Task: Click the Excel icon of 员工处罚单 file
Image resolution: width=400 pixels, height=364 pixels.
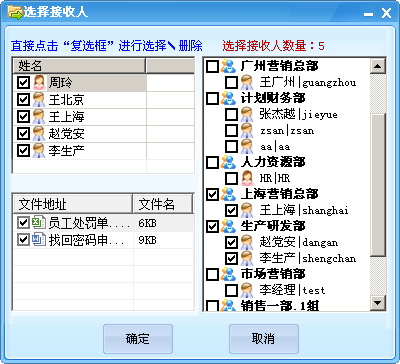Action: click(x=39, y=223)
